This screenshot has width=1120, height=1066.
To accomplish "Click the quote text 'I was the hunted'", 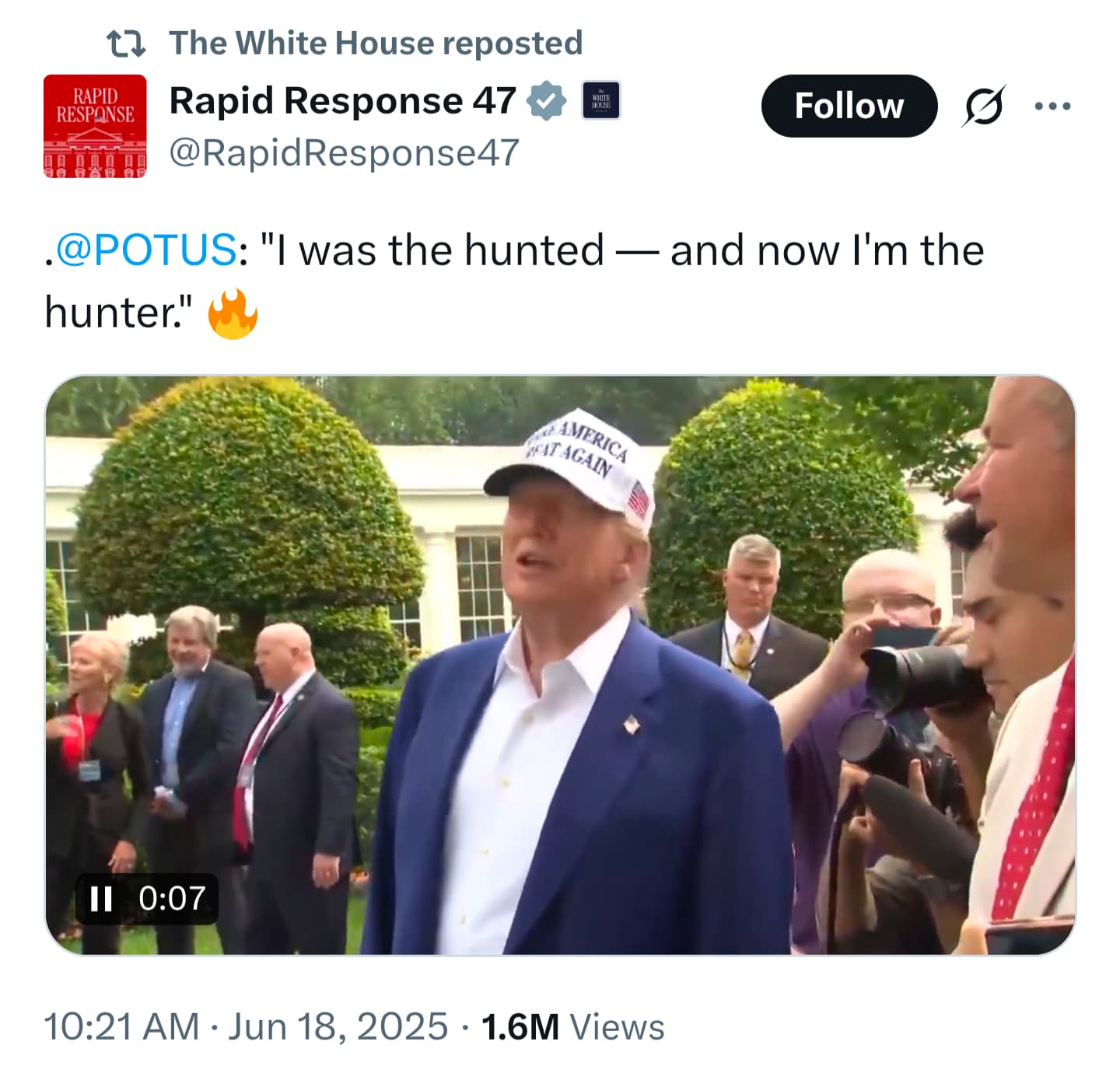I will (x=440, y=251).
